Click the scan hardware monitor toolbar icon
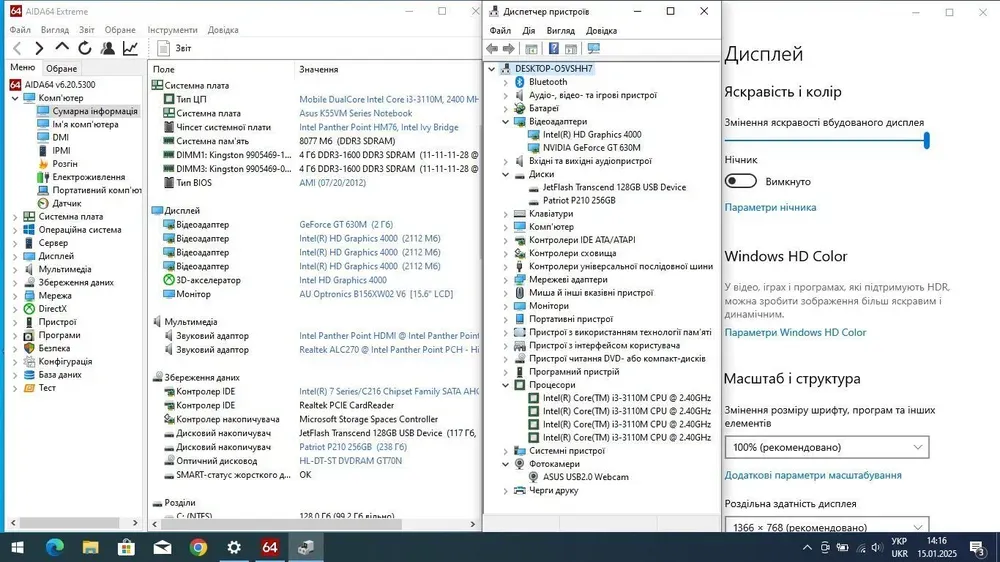Image resolution: width=1000 pixels, height=562 pixels. [594, 49]
